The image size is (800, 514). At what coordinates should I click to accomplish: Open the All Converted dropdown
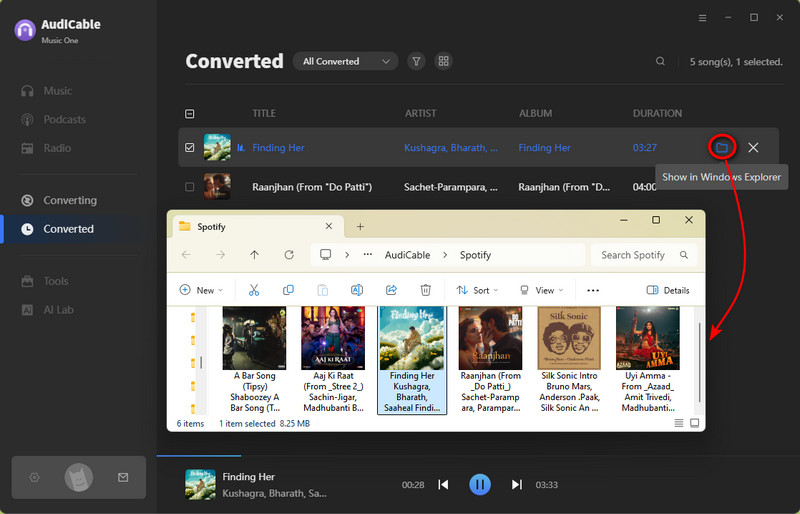click(345, 61)
